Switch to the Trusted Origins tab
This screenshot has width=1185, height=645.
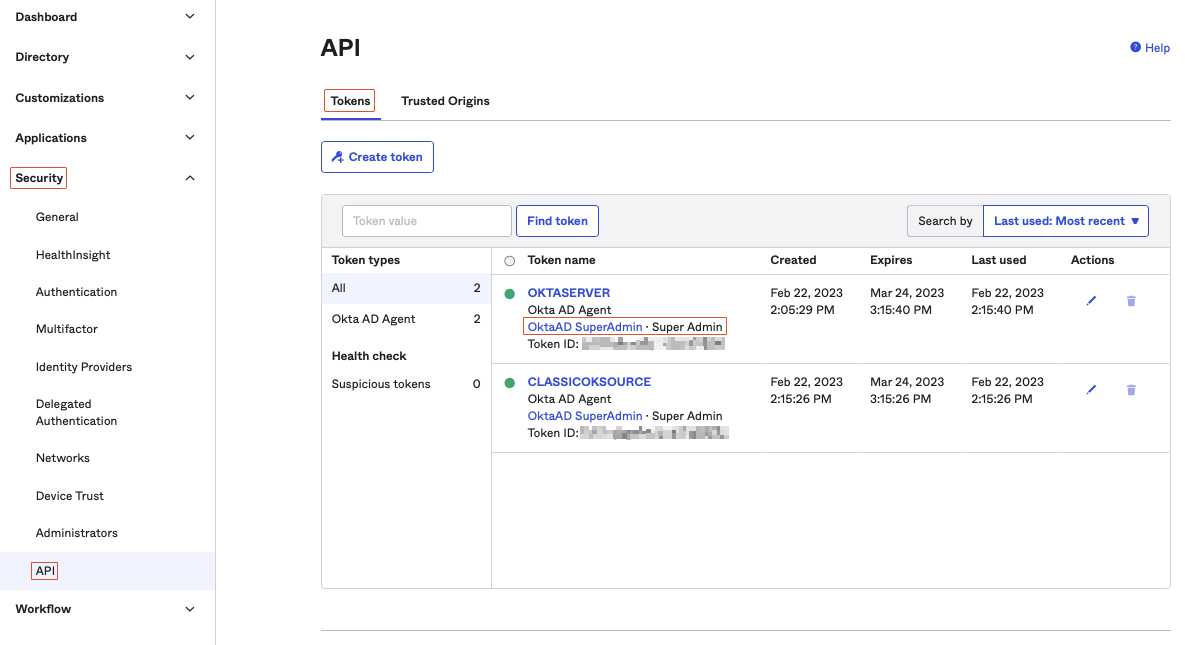coord(445,101)
